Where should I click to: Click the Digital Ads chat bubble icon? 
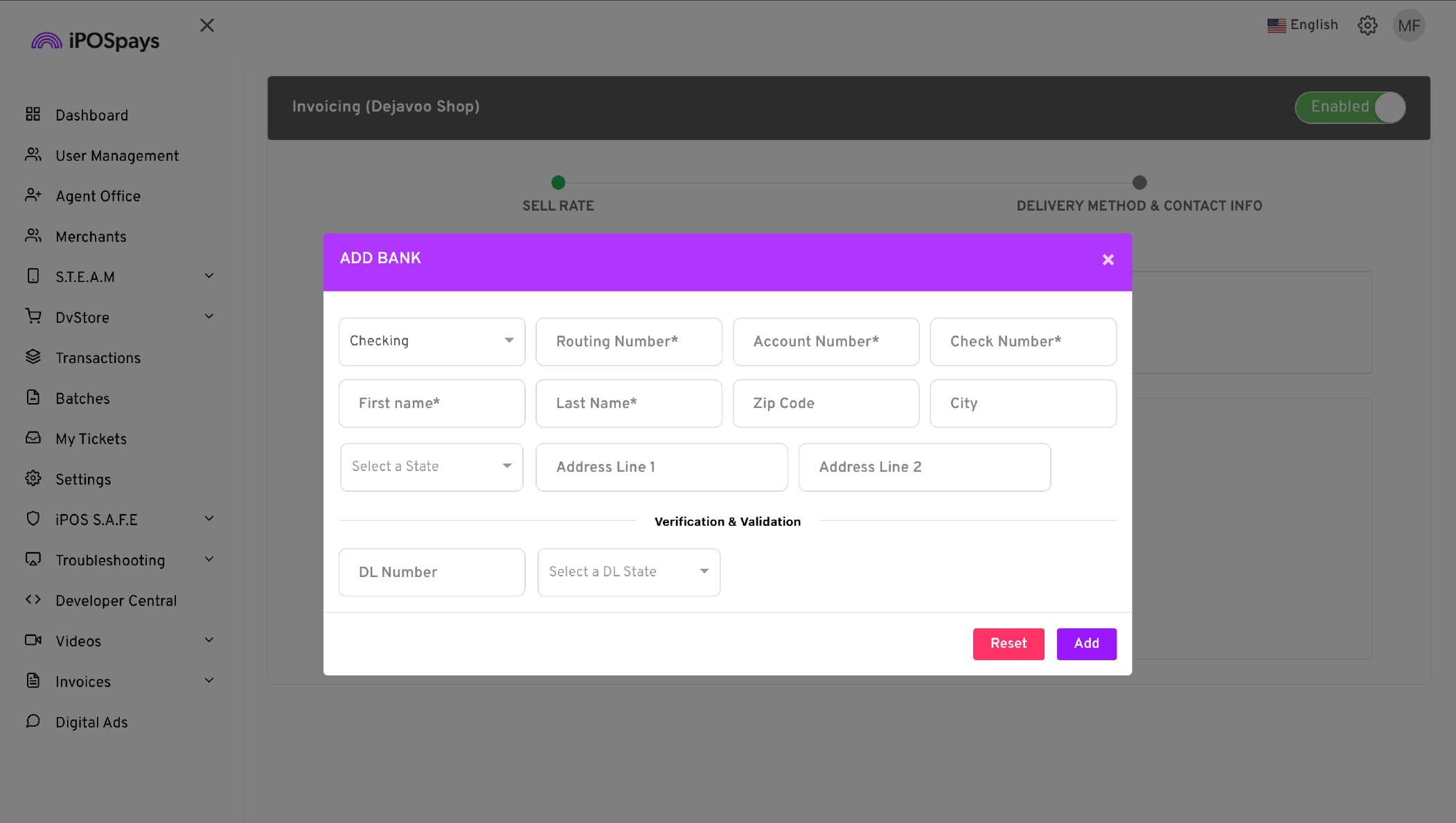point(33,721)
